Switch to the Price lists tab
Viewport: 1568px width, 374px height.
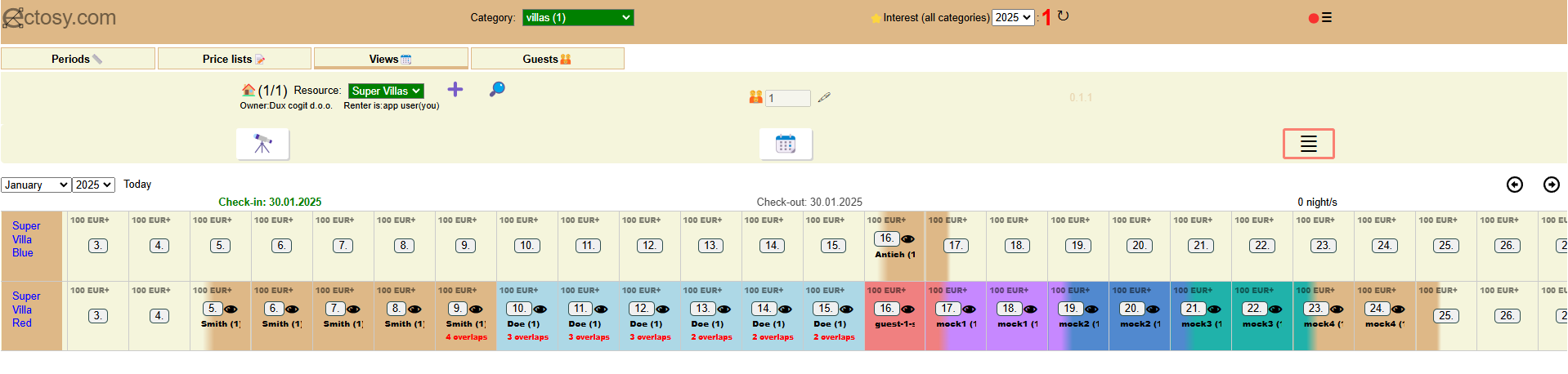point(234,59)
